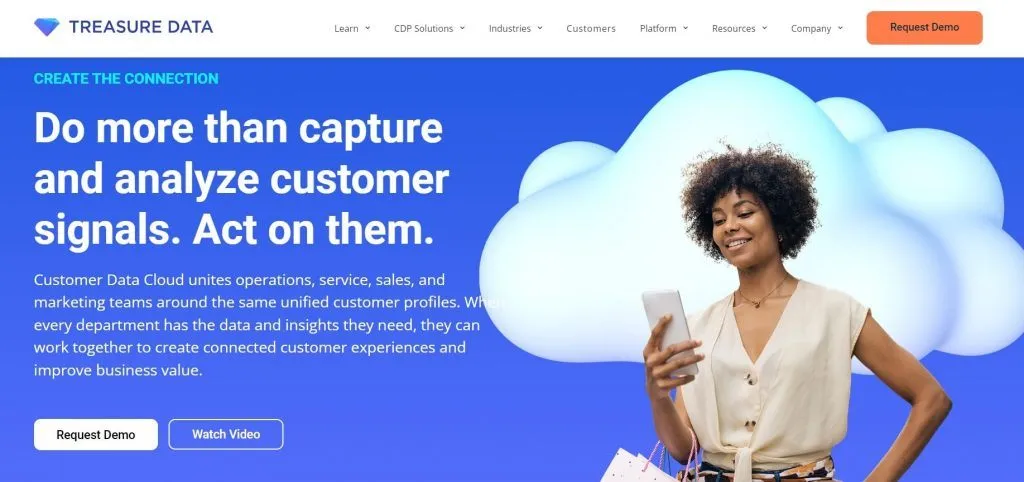Go to the Customers page
Image resolution: width=1024 pixels, height=482 pixels.
[591, 28]
